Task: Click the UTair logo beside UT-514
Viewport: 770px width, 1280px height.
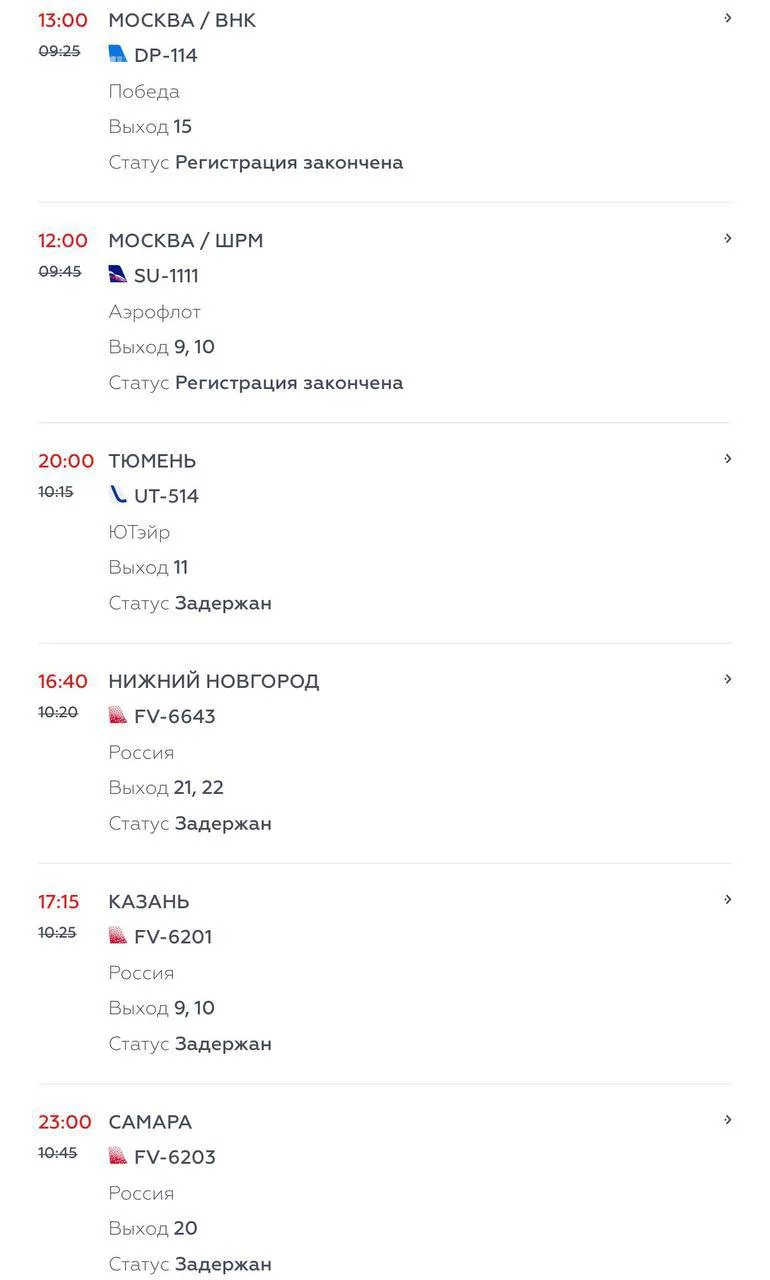Action: click(x=118, y=494)
